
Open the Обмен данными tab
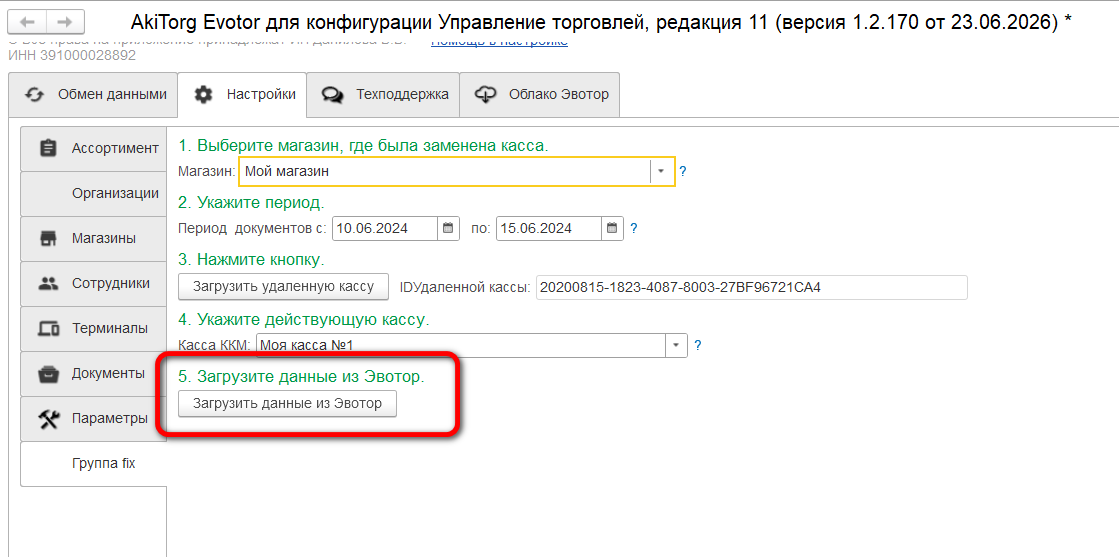tap(93, 94)
